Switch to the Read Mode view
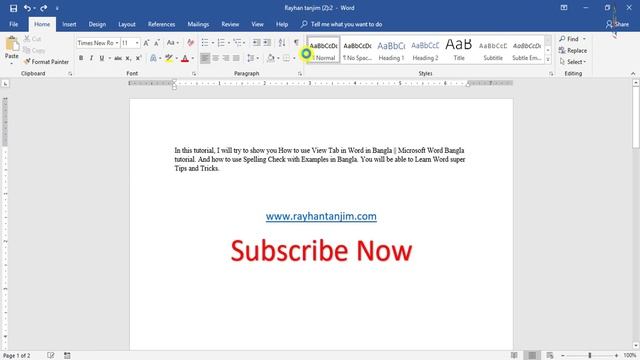 tap(514, 356)
